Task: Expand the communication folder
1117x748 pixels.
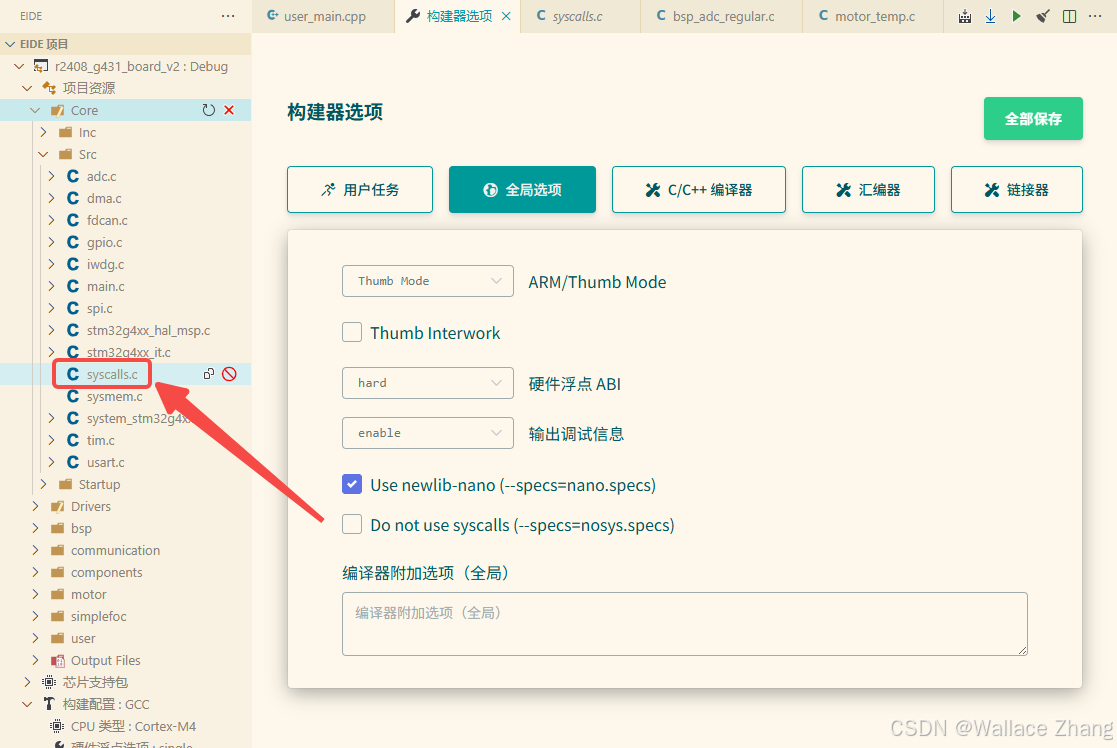Action: click(36, 550)
